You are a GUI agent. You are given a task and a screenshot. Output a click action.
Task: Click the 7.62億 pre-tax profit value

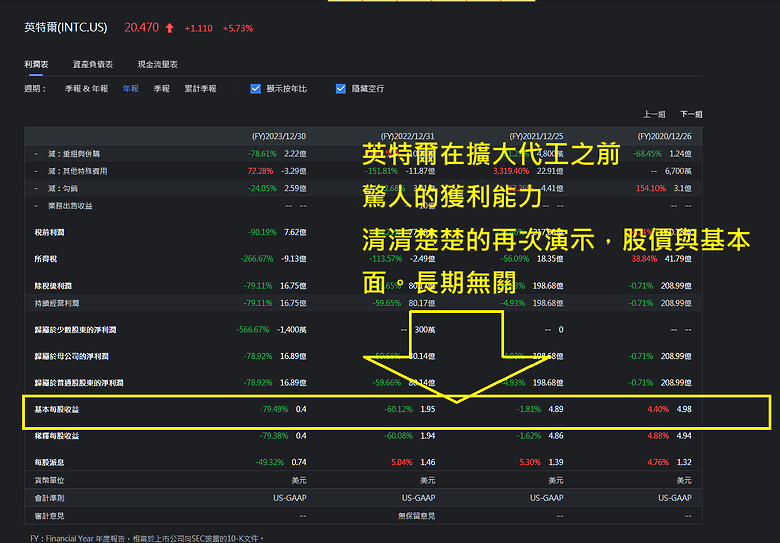point(295,232)
